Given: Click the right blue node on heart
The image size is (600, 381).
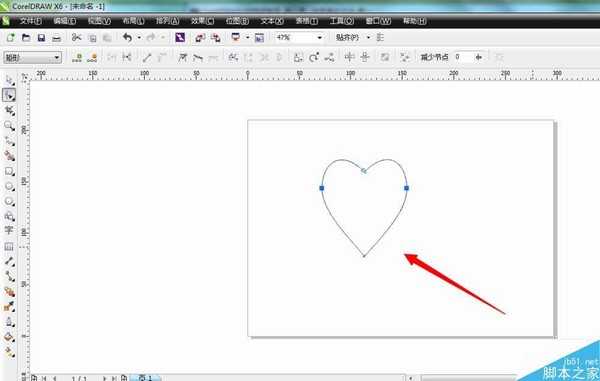Looking at the screenshot, I should tap(406, 188).
